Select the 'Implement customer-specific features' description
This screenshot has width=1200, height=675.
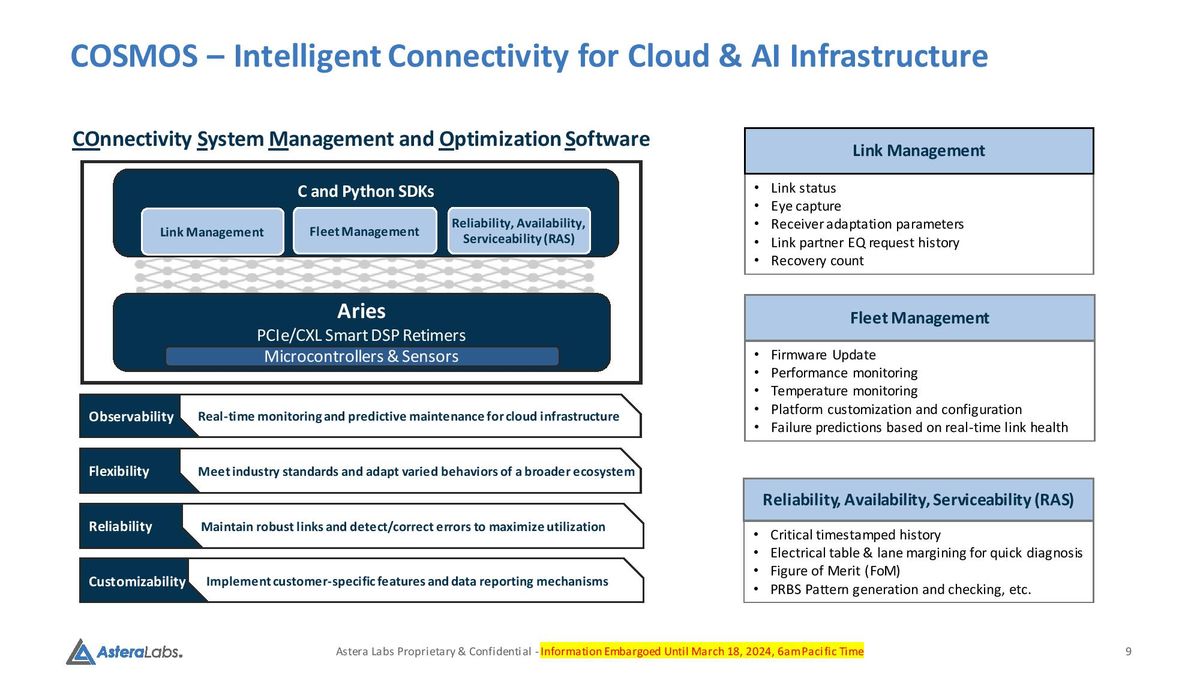(407, 581)
